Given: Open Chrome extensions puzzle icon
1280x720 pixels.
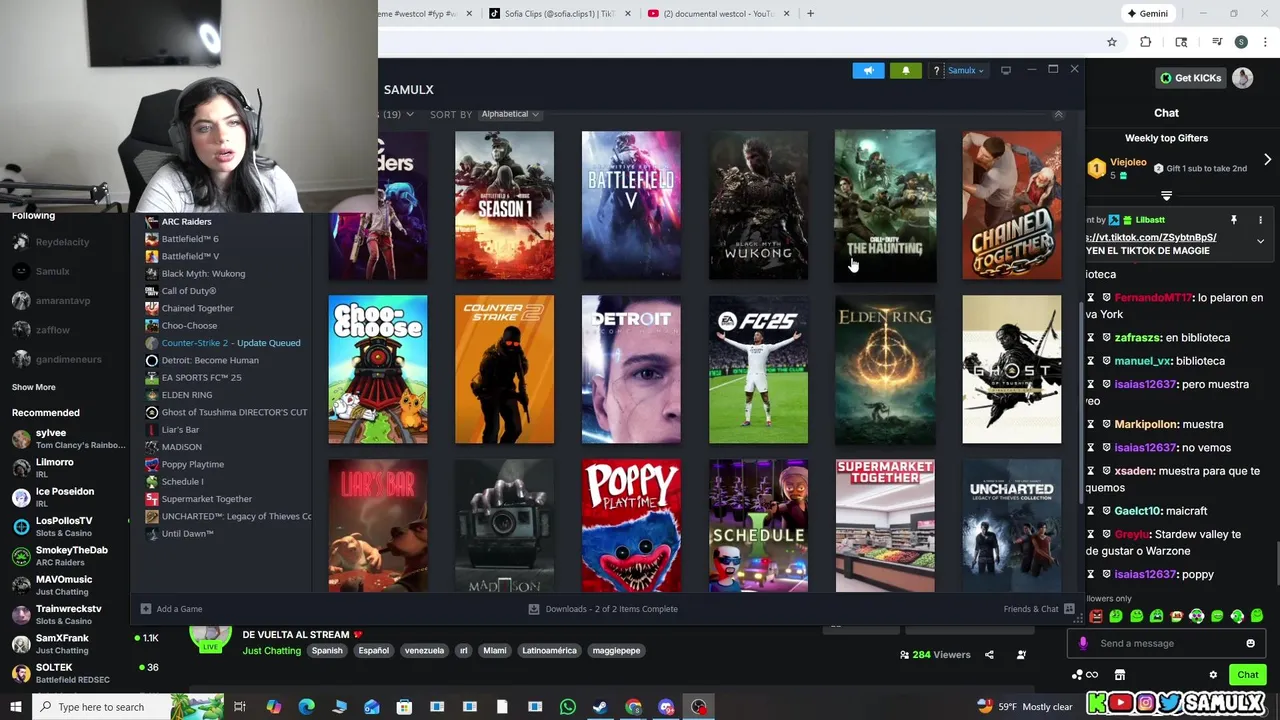Looking at the screenshot, I should coord(1146,42).
